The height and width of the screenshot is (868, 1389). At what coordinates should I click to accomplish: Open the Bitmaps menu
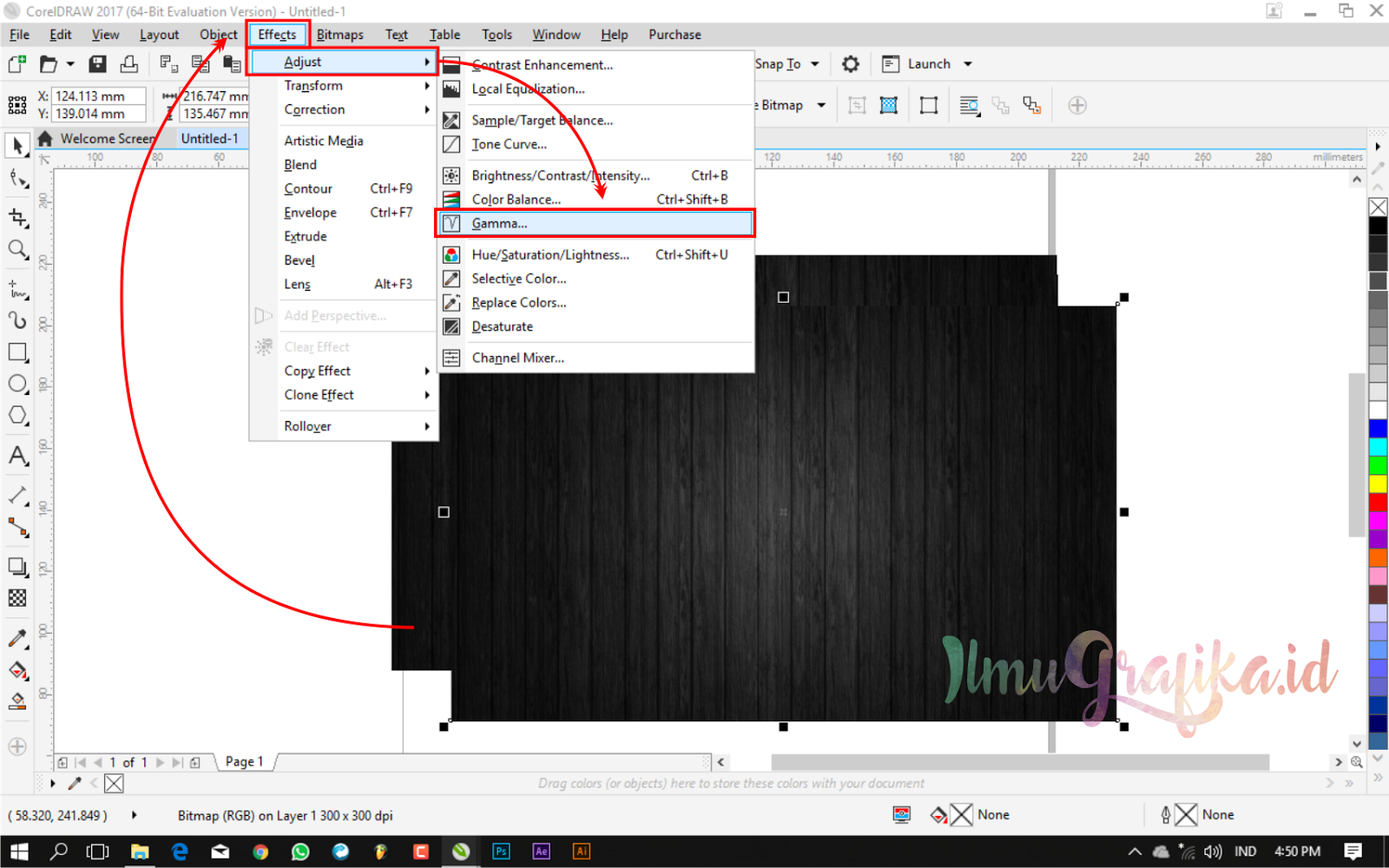tap(339, 34)
